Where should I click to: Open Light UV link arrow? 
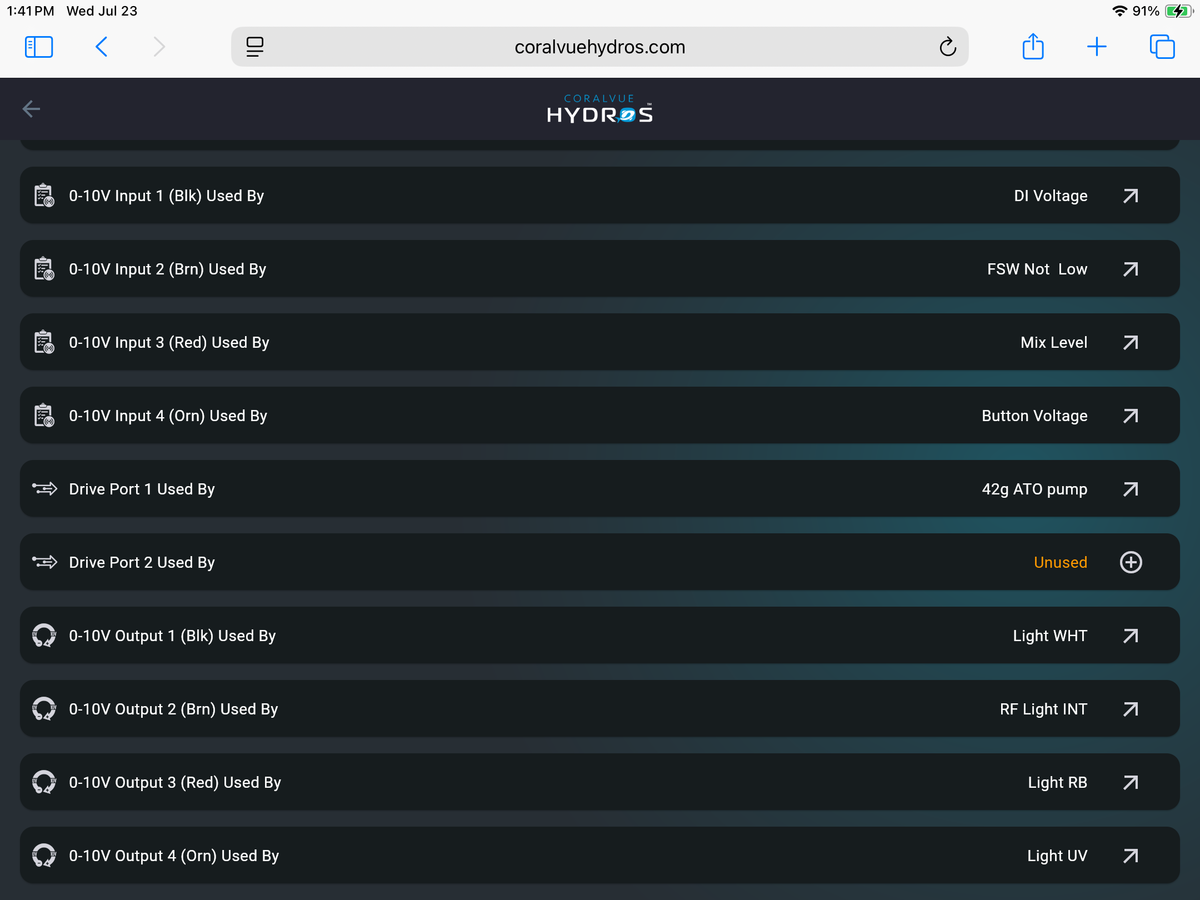pos(1130,856)
